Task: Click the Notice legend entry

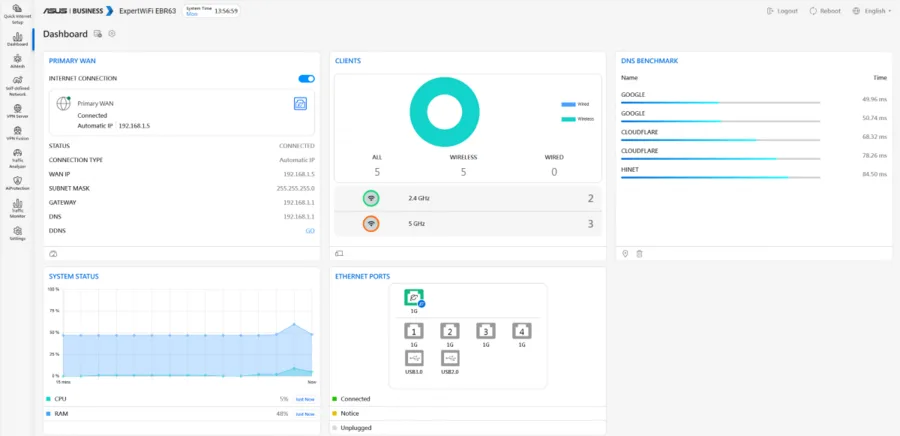Action: (346, 413)
